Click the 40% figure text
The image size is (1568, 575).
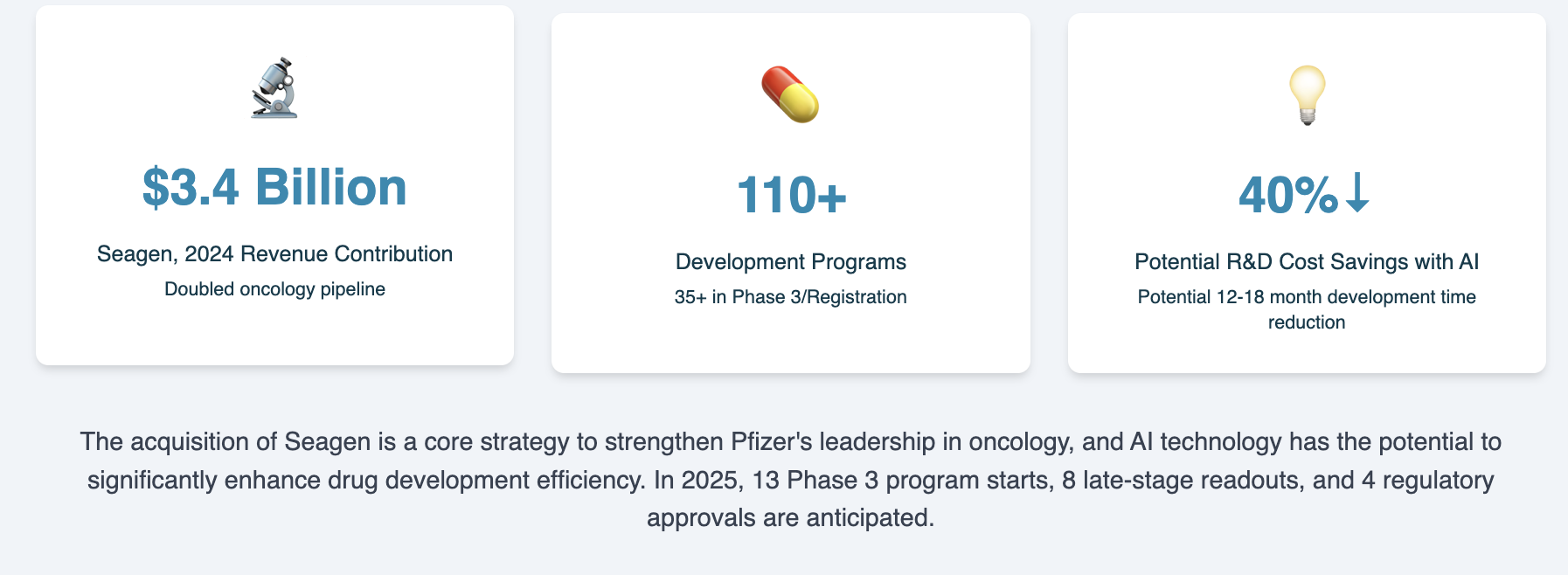(x=1288, y=195)
